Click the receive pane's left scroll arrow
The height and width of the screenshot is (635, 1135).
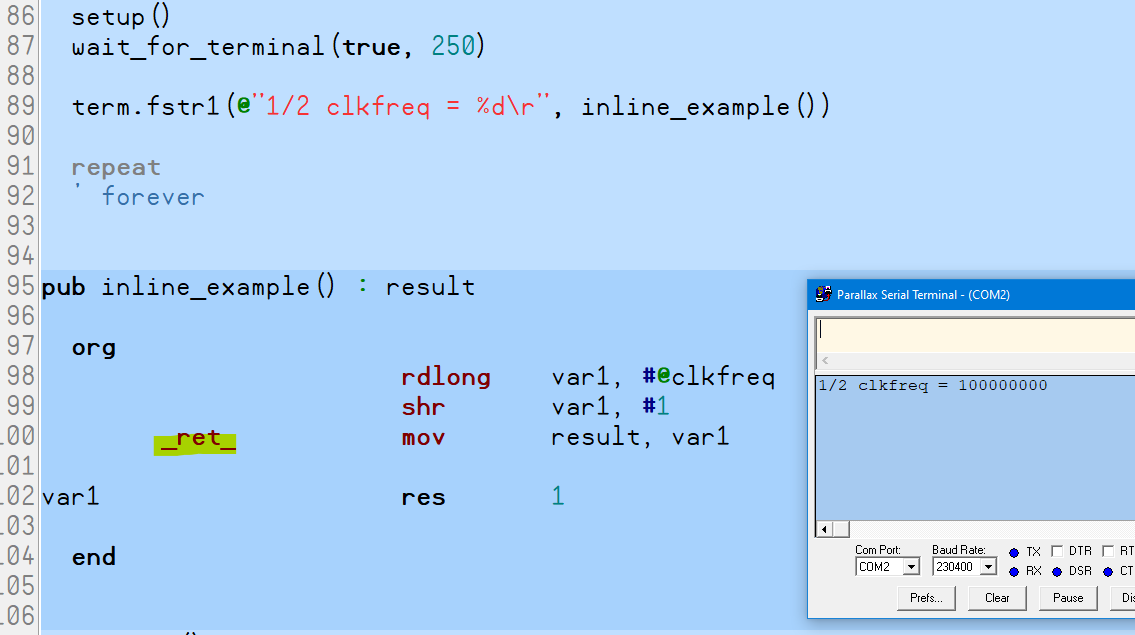pyautogui.click(x=825, y=529)
